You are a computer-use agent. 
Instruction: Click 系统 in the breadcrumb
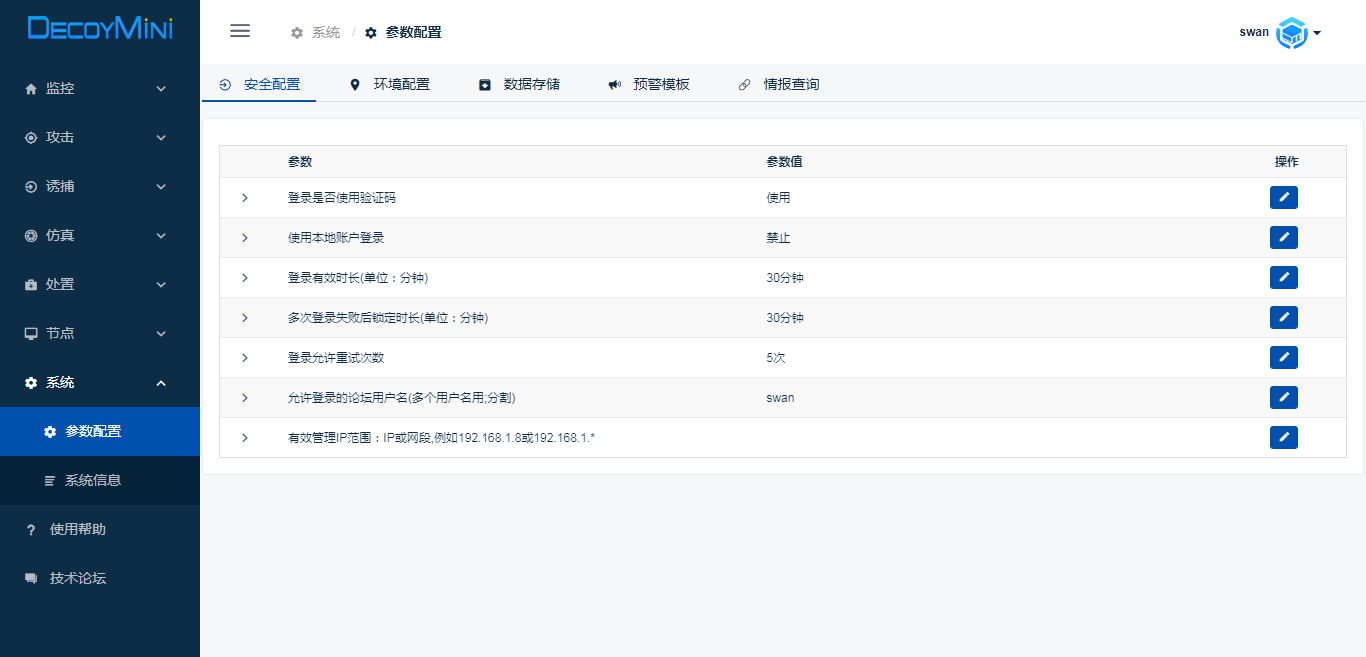point(325,32)
